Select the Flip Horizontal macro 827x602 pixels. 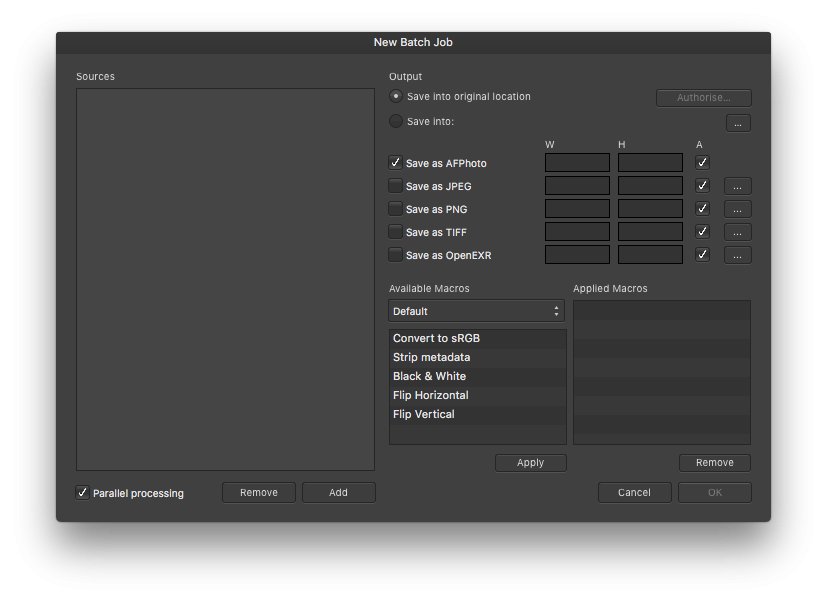point(430,395)
